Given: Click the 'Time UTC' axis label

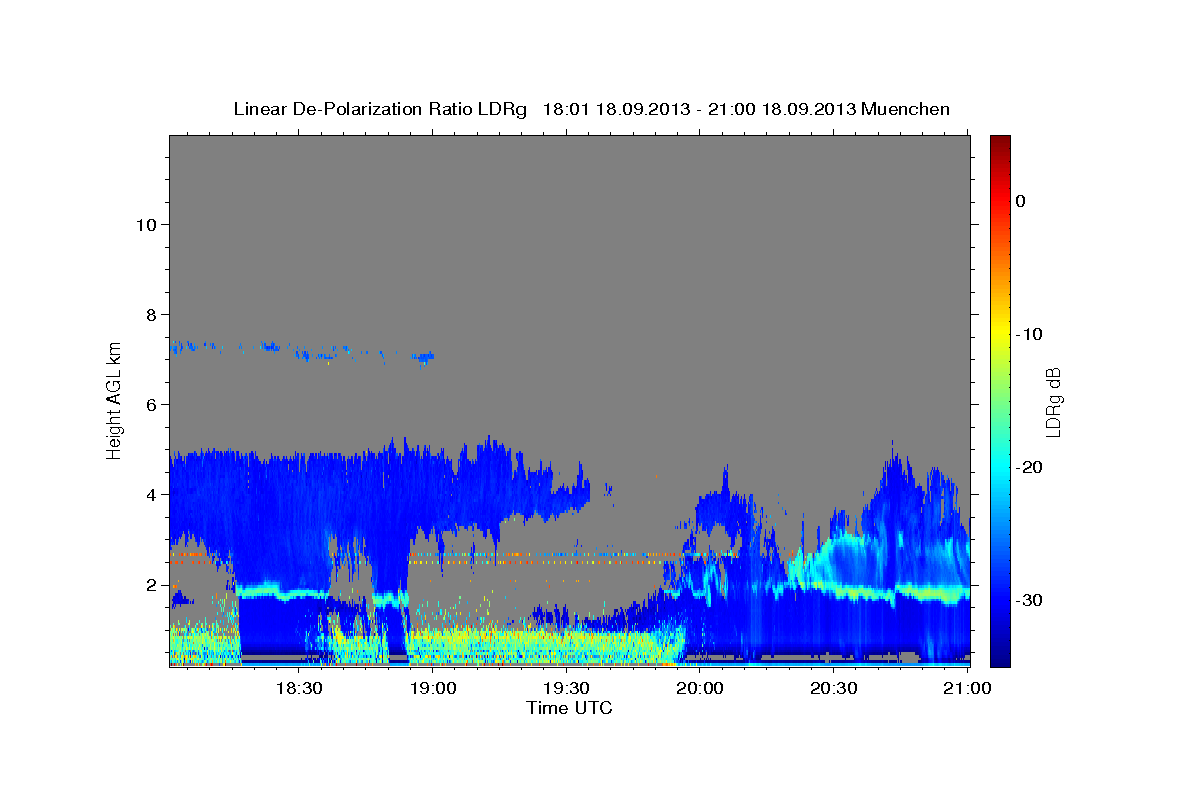Looking at the screenshot, I should pyautogui.click(x=569, y=708).
